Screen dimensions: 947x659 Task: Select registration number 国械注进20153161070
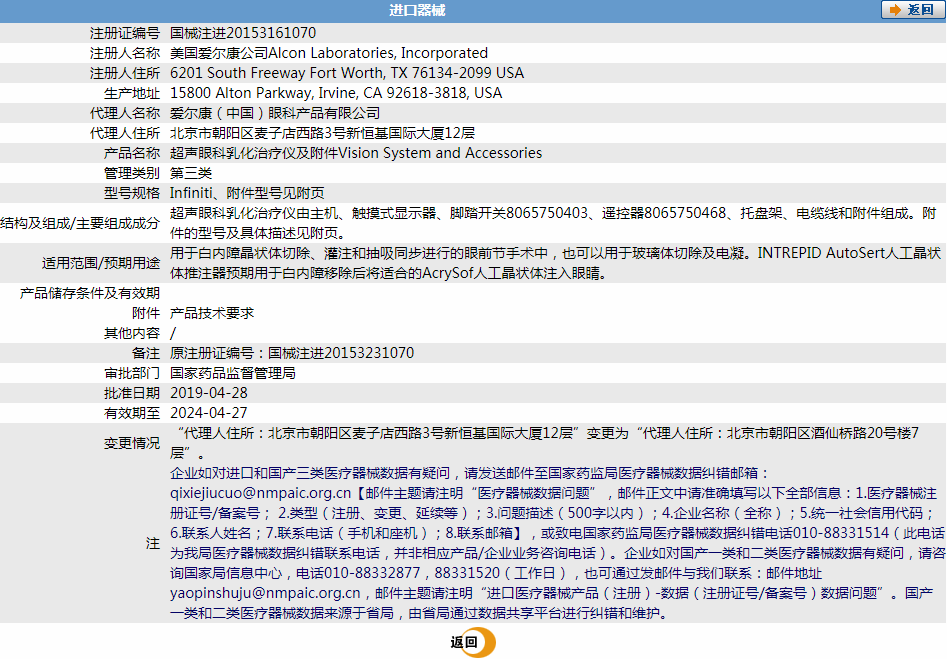[x=243, y=33]
